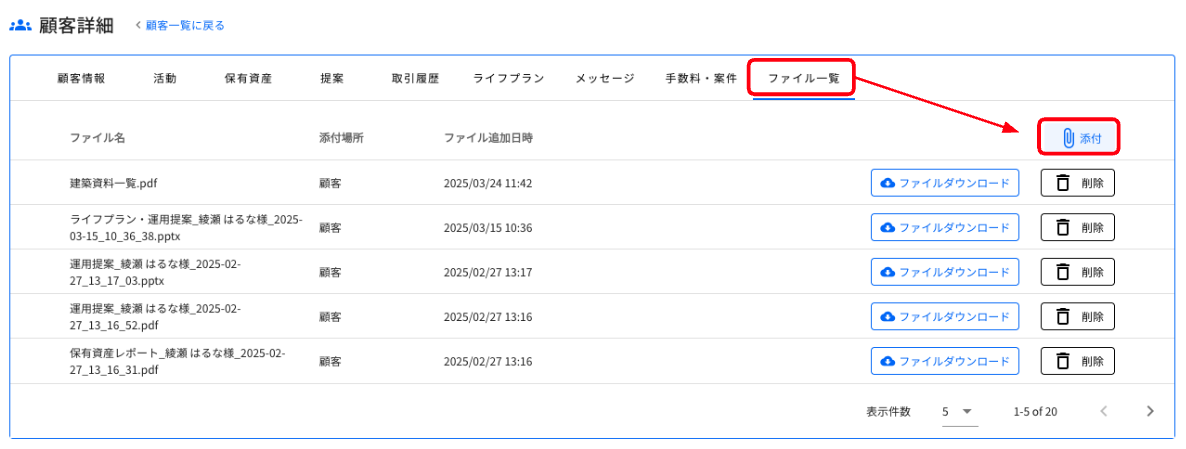The image size is (1186, 449).
Task: Click the ファイル追加日時 column header
Action: (x=488, y=138)
